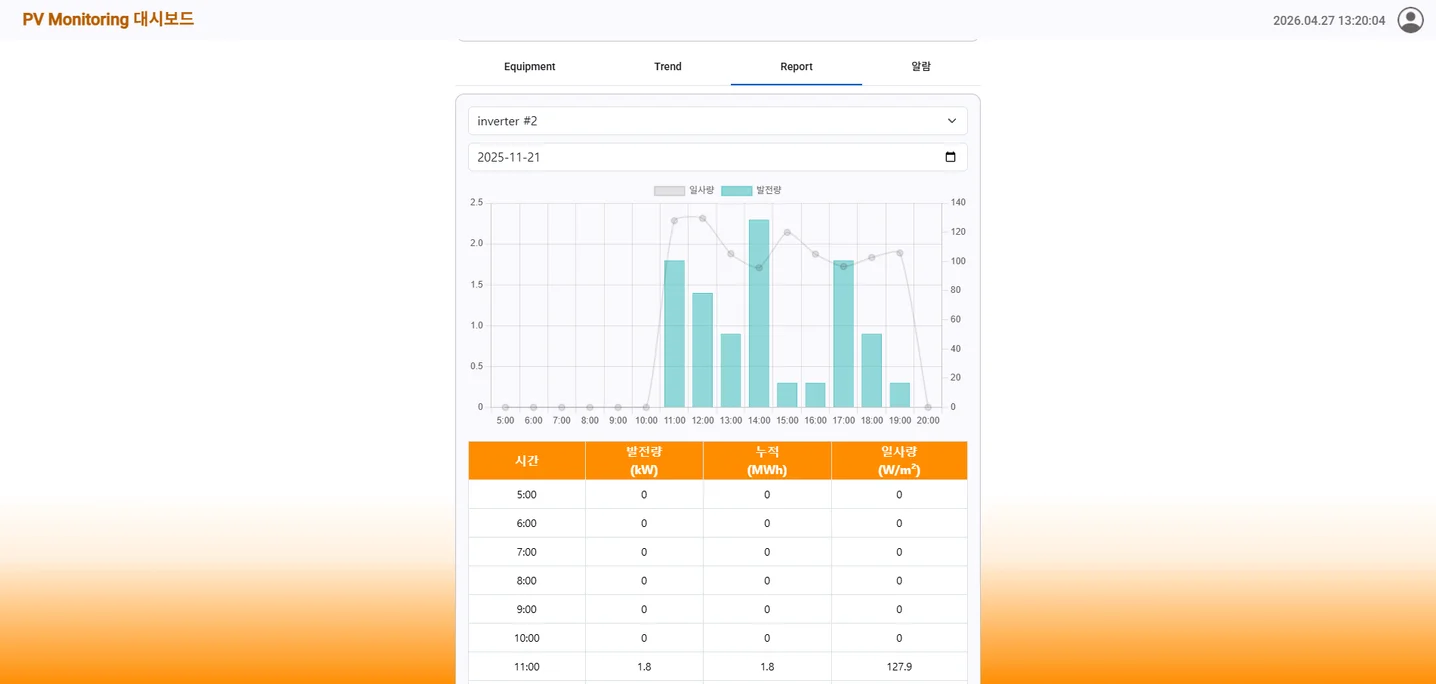The image size is (1436, 684).
Task: Click the irradiance line point at 20:00
Action: pos(928,407)
